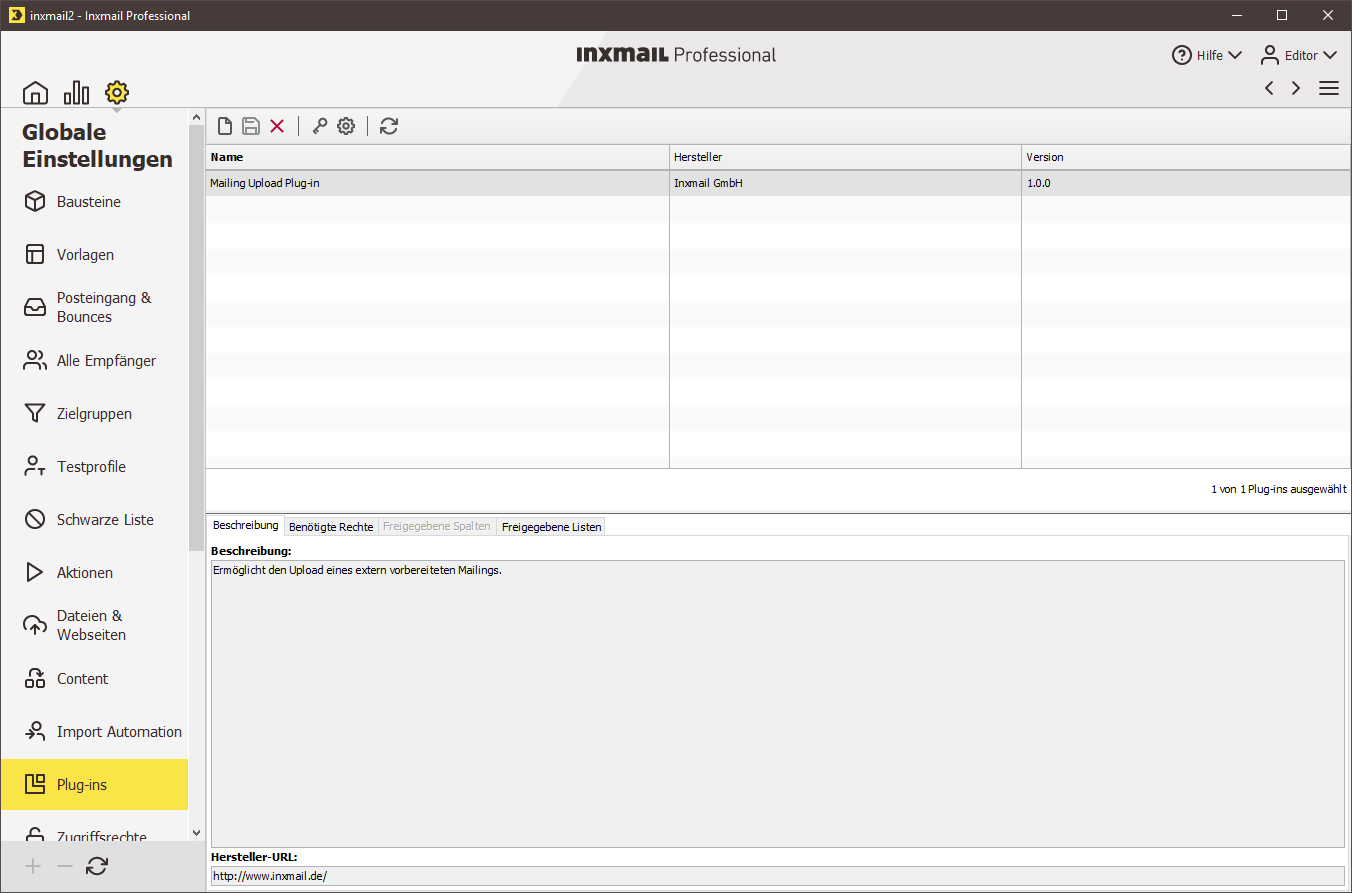This screenshot has height=893, width=1352.
Task: Click the Dateien cloud upload icon
Action: point(35,625)
